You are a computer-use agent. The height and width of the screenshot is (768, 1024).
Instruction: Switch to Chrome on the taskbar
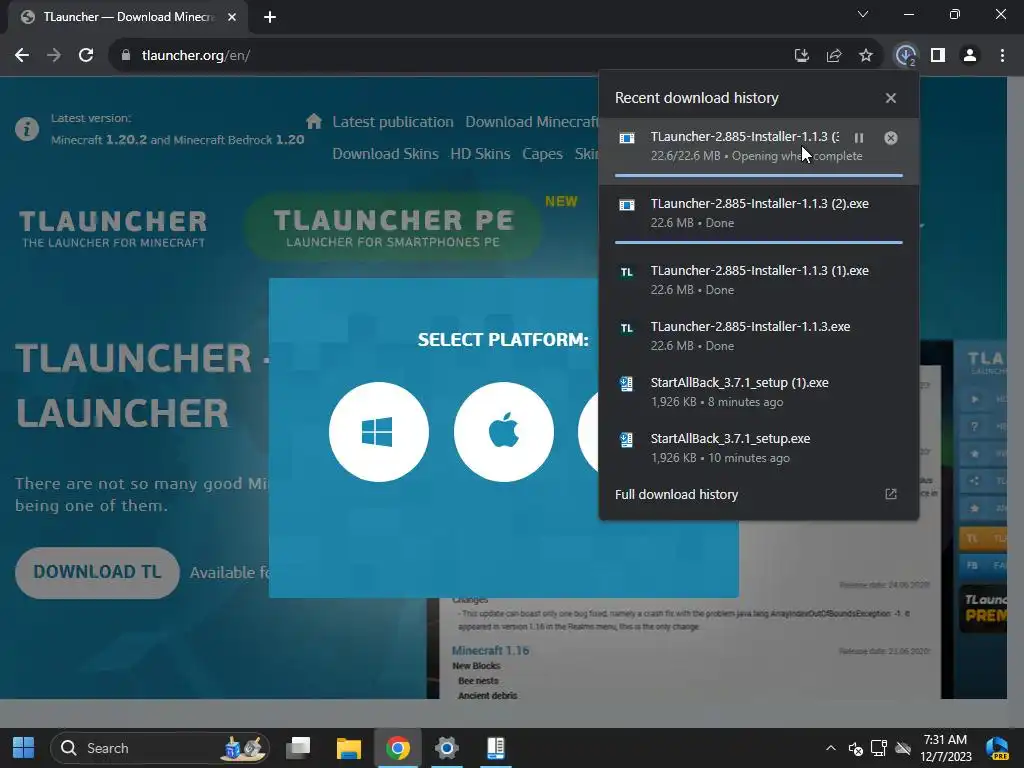click(x=398, y=748)
